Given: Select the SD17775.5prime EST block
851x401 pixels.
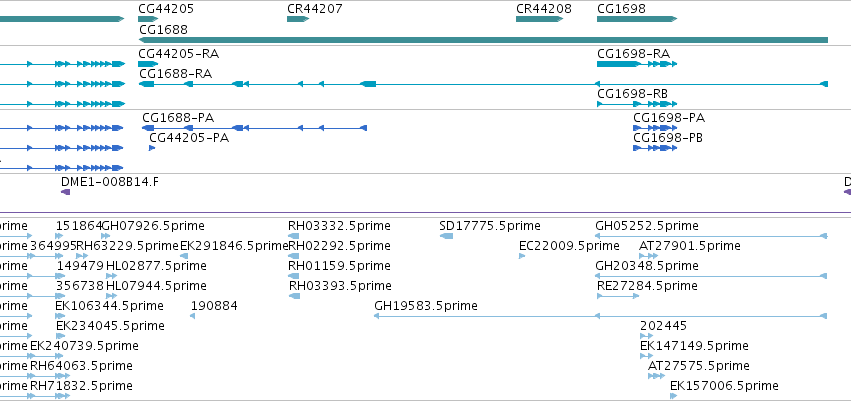Looking at the screenshot, I should click(x=447, y=236).
